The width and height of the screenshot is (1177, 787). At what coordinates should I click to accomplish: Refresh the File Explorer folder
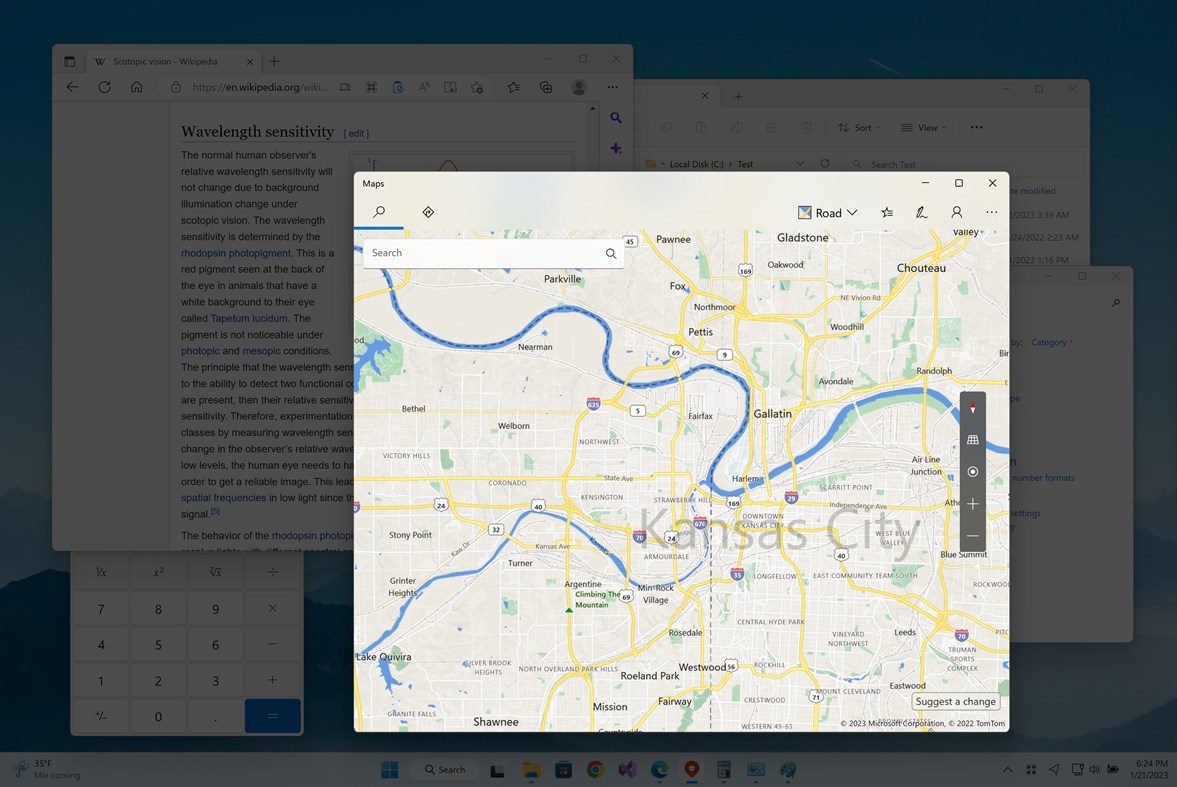point(825,164)
